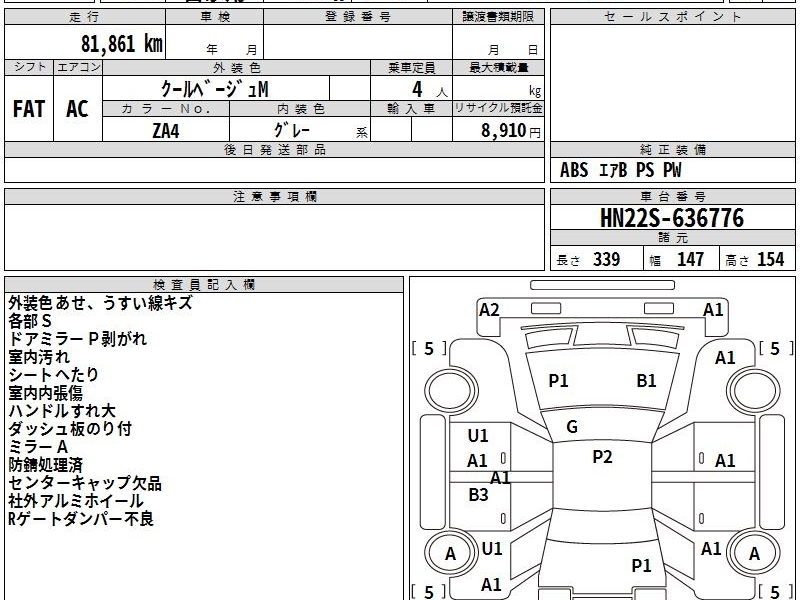Click the 後日発送部品 header bar
Screen dimensions: 800x600
pyautogui.click(x=274, y=149)
